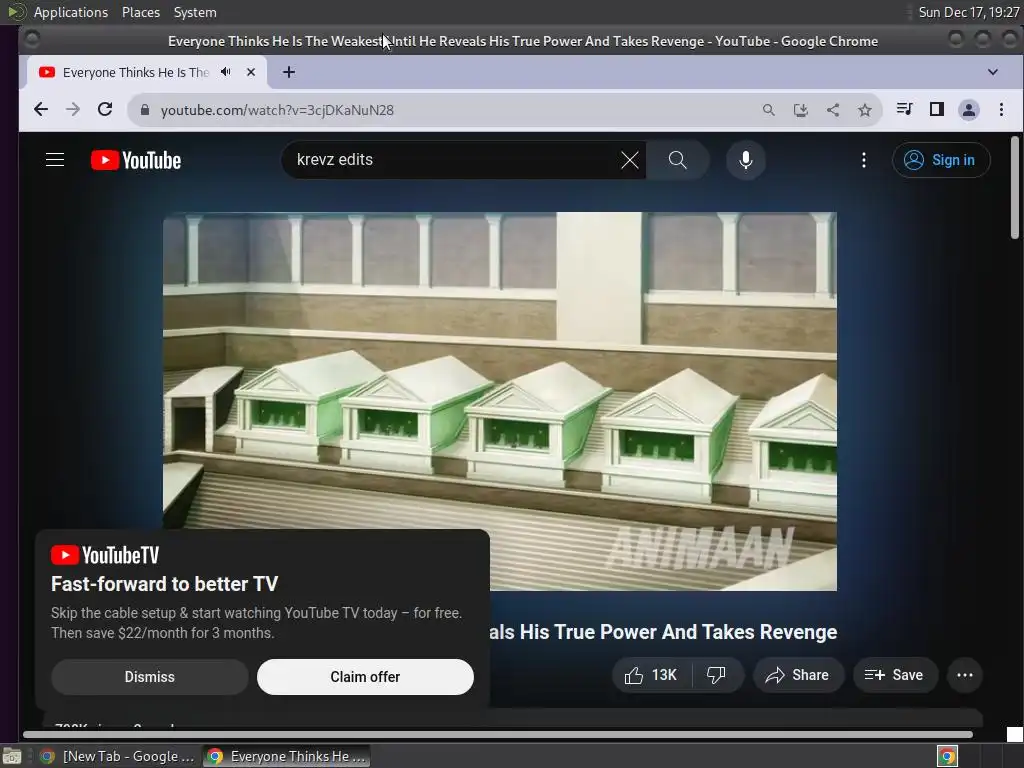Save the video to a playlist
1024x768 pixels.
[895, 675]
